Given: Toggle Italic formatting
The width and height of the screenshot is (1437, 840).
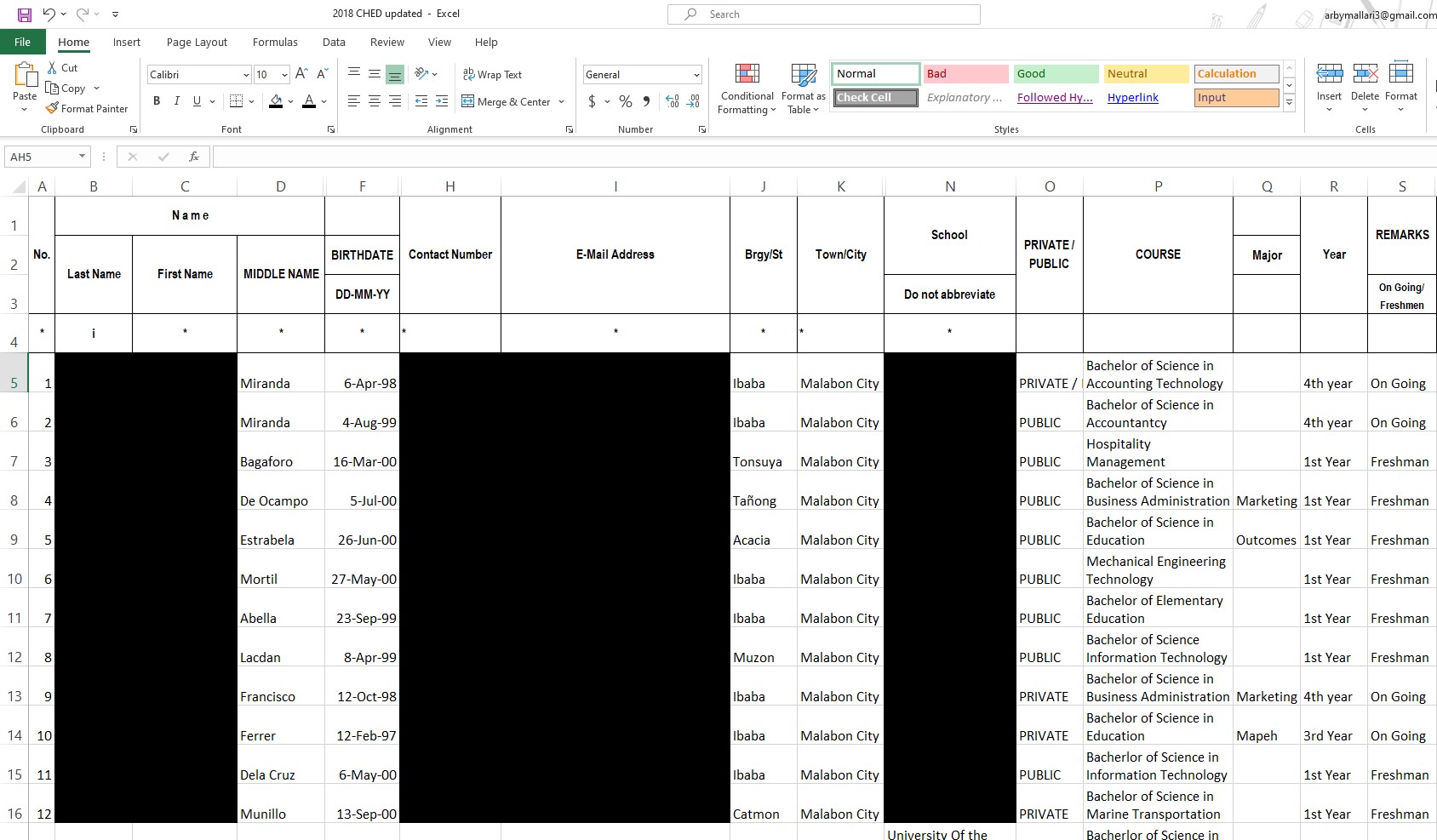Looking at the screenshot, I should point(177,101).
